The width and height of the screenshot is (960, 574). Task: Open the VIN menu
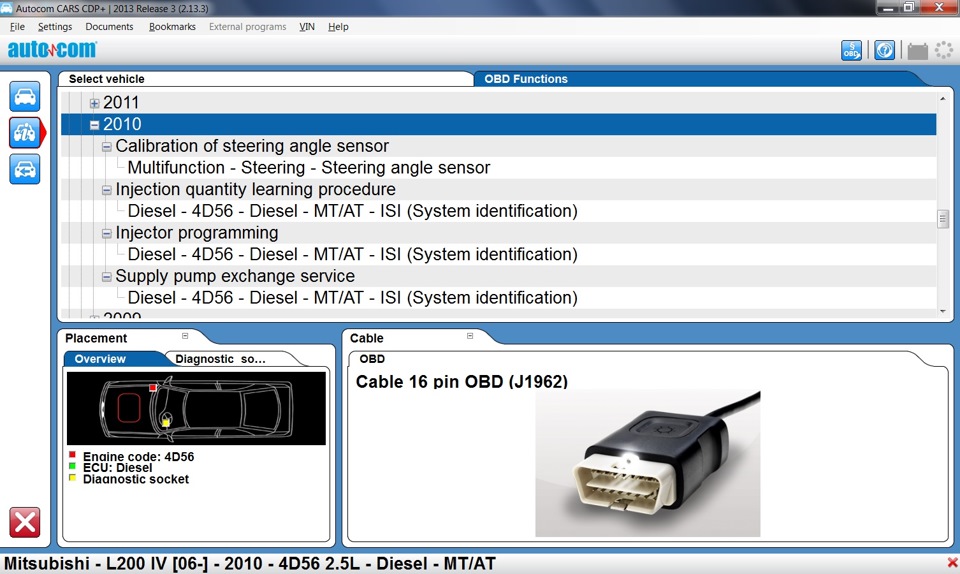coord(307,27)
